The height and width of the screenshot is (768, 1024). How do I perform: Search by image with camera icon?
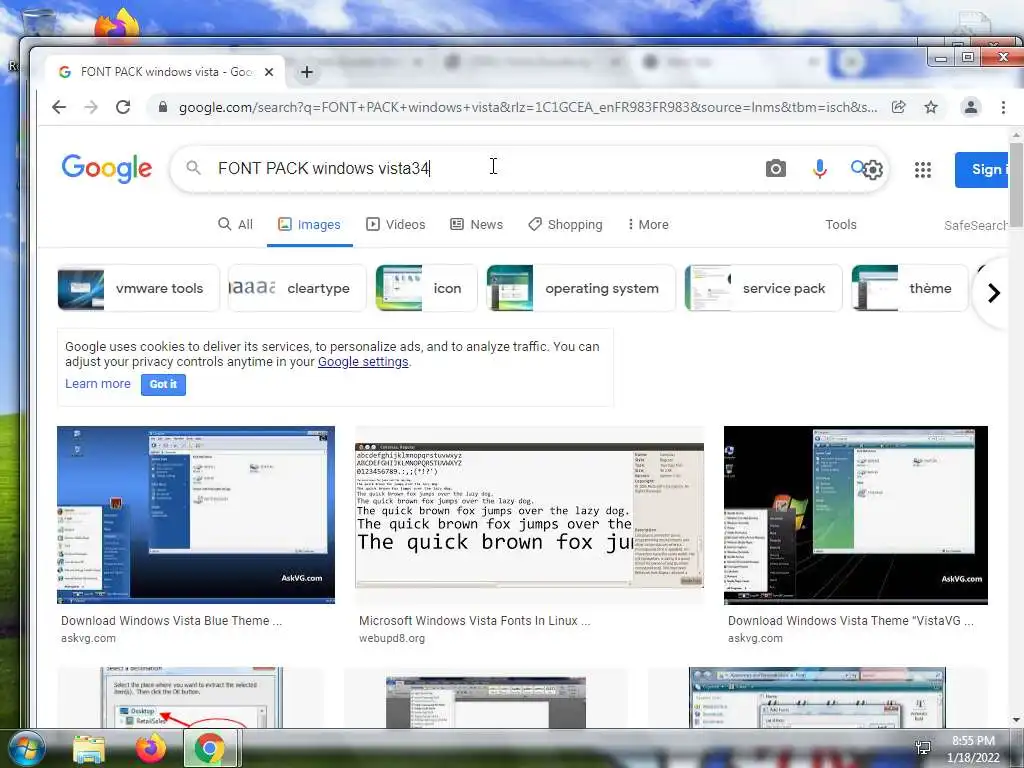tap(775, 168)
